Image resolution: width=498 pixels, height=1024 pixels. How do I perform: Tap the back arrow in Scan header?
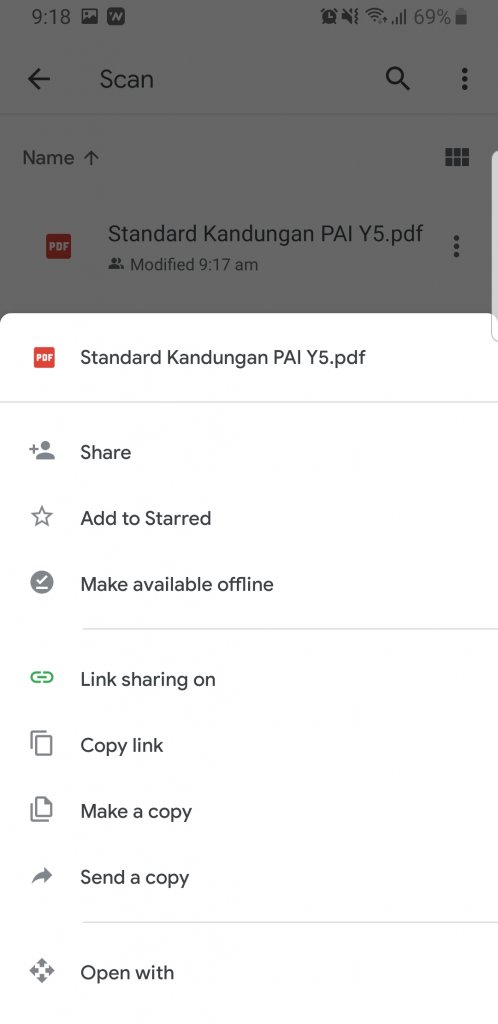point(39,79)
